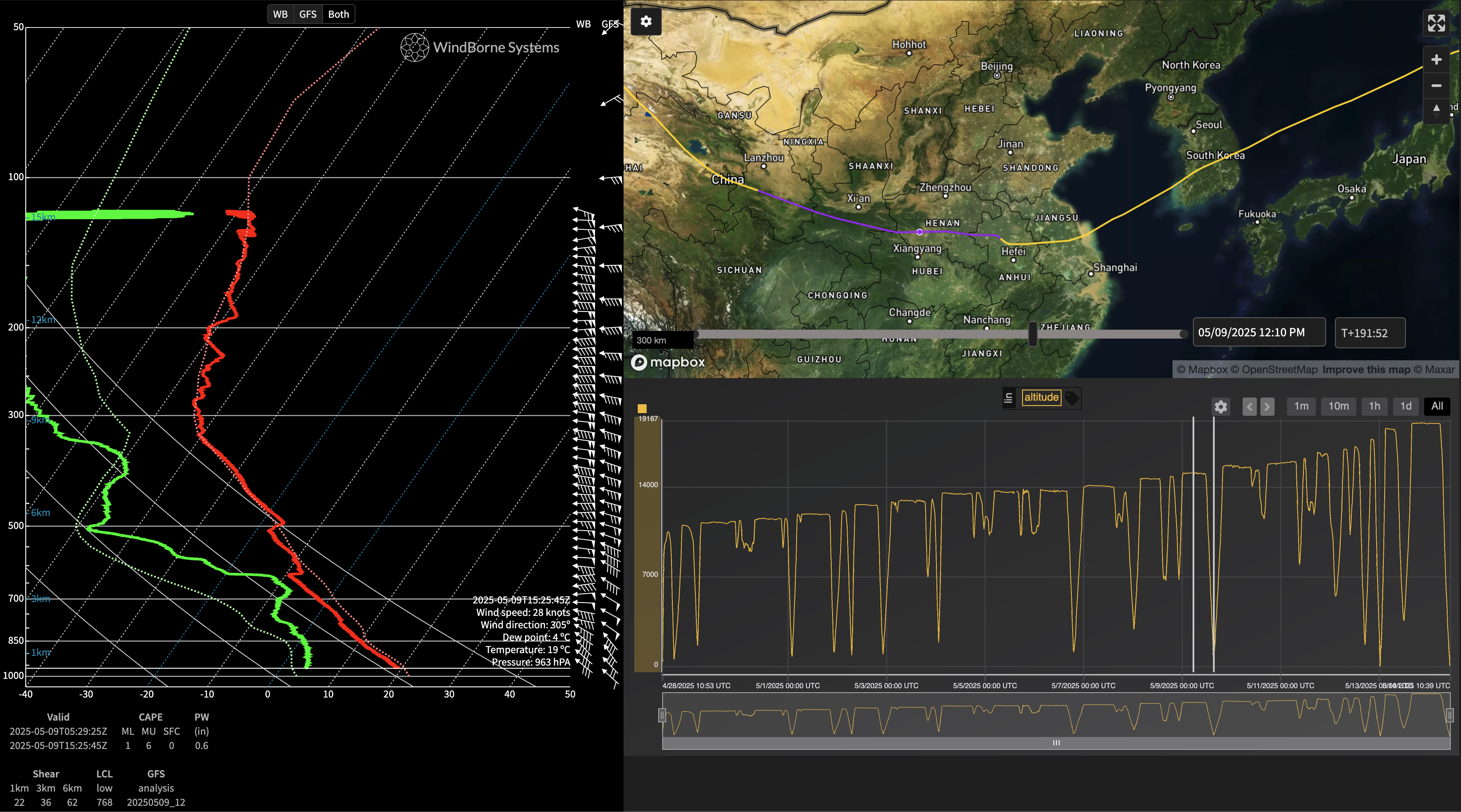Viewport: 1461px width, 812px height.
Task: Click the altitude tag icon
Action: (1071, 398)
